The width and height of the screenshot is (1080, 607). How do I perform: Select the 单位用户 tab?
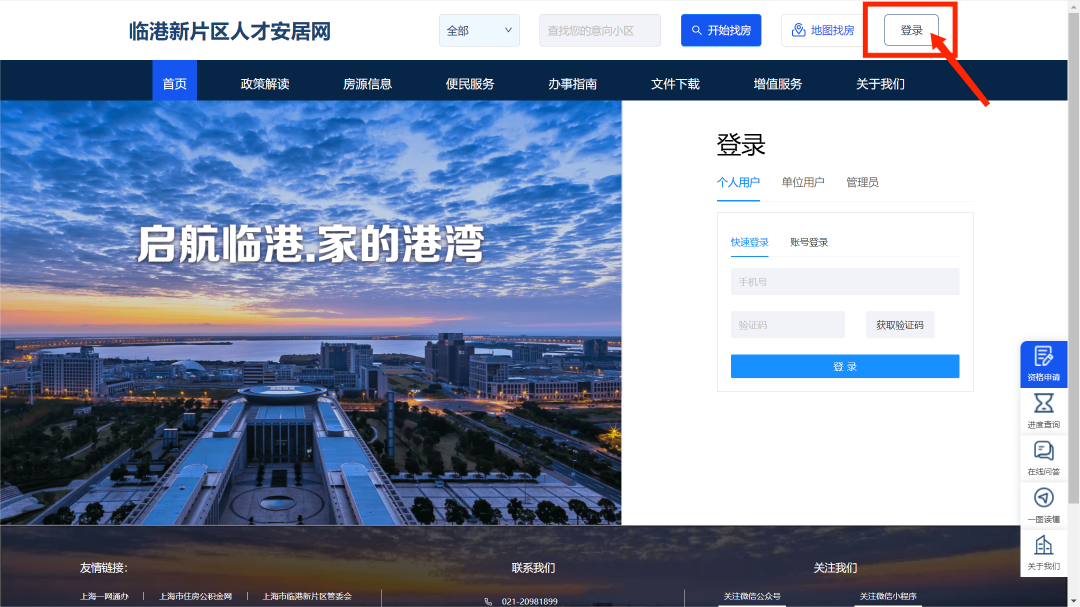(x=802, y=183)
